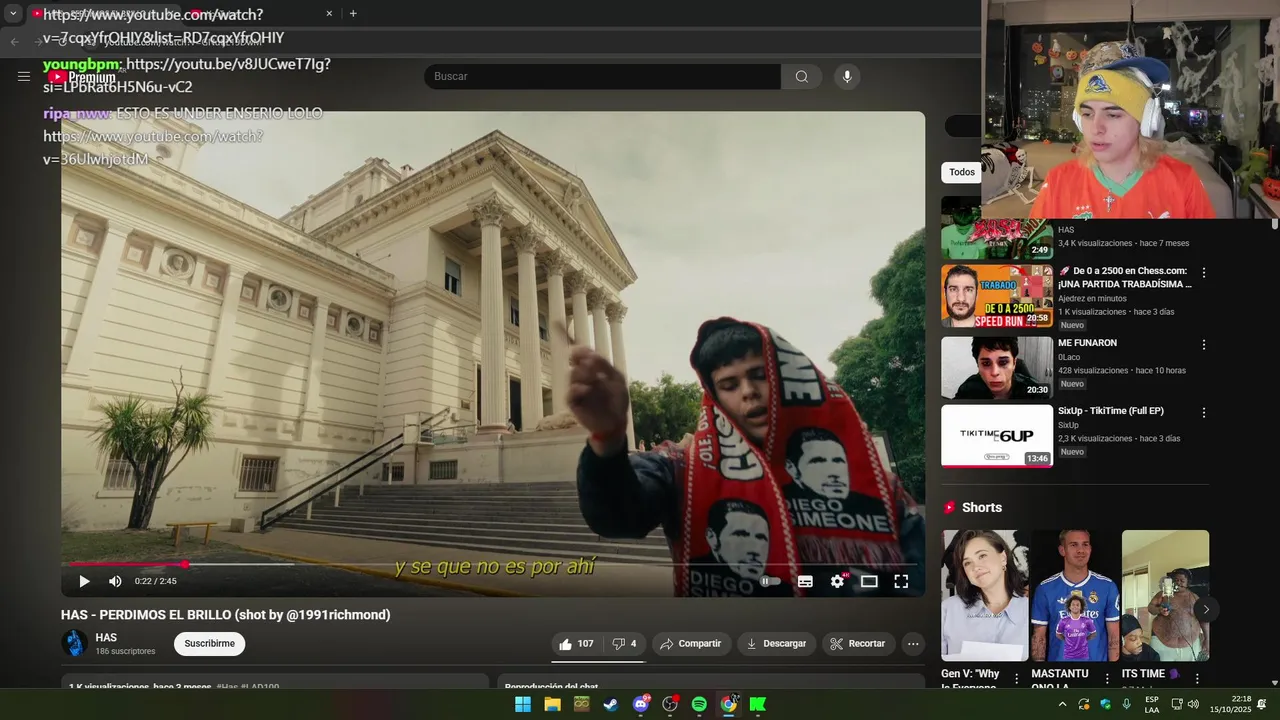The image size is (1280, 720).
Task: Open Steam from the taskbar
Action: point(611,704)
